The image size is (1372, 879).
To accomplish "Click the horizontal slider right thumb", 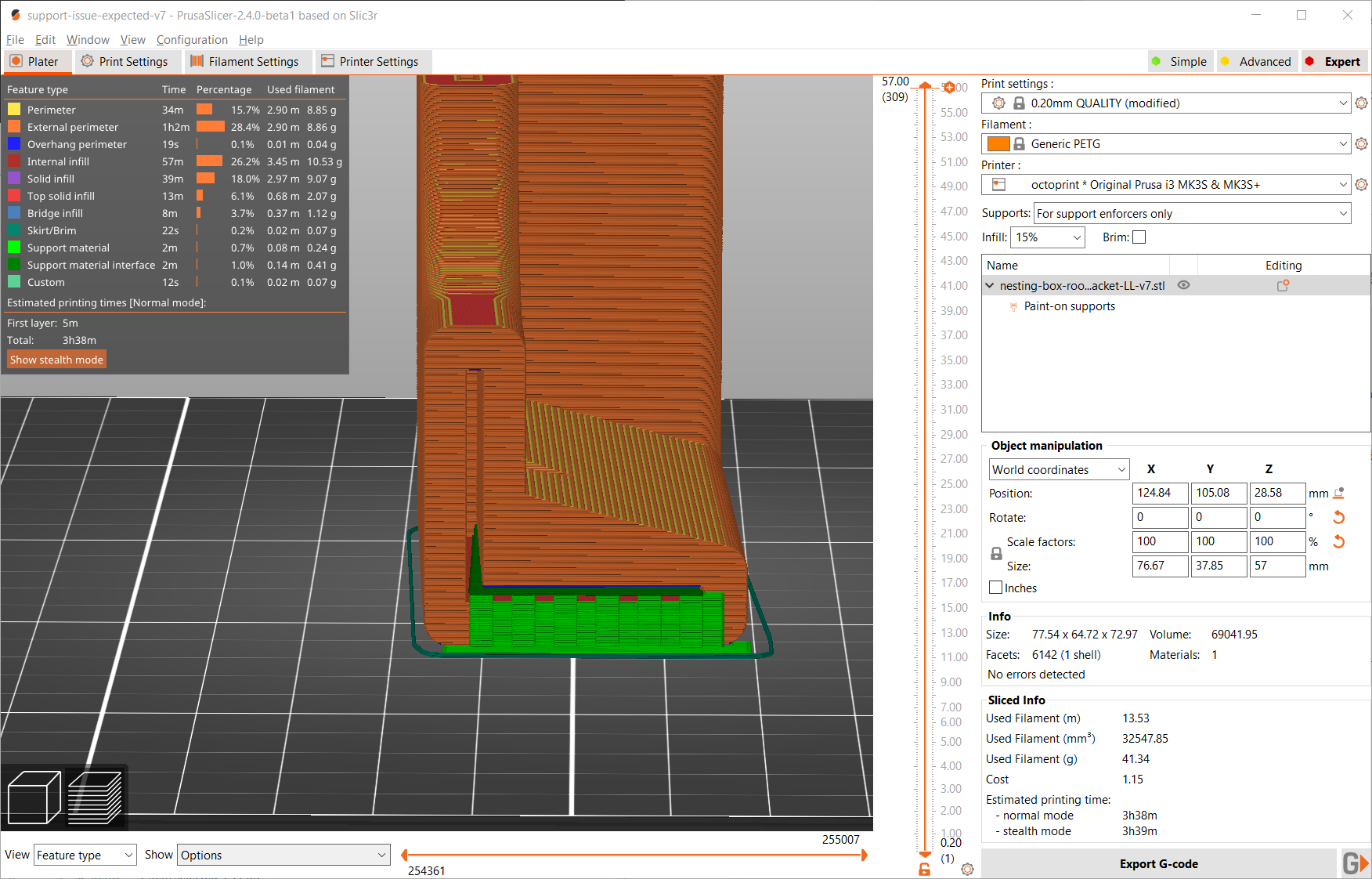I will [x=864, y=855].
